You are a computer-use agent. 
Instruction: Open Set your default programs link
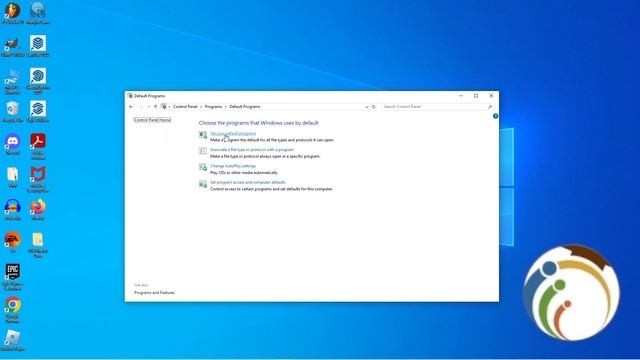[x=233, y=133]
